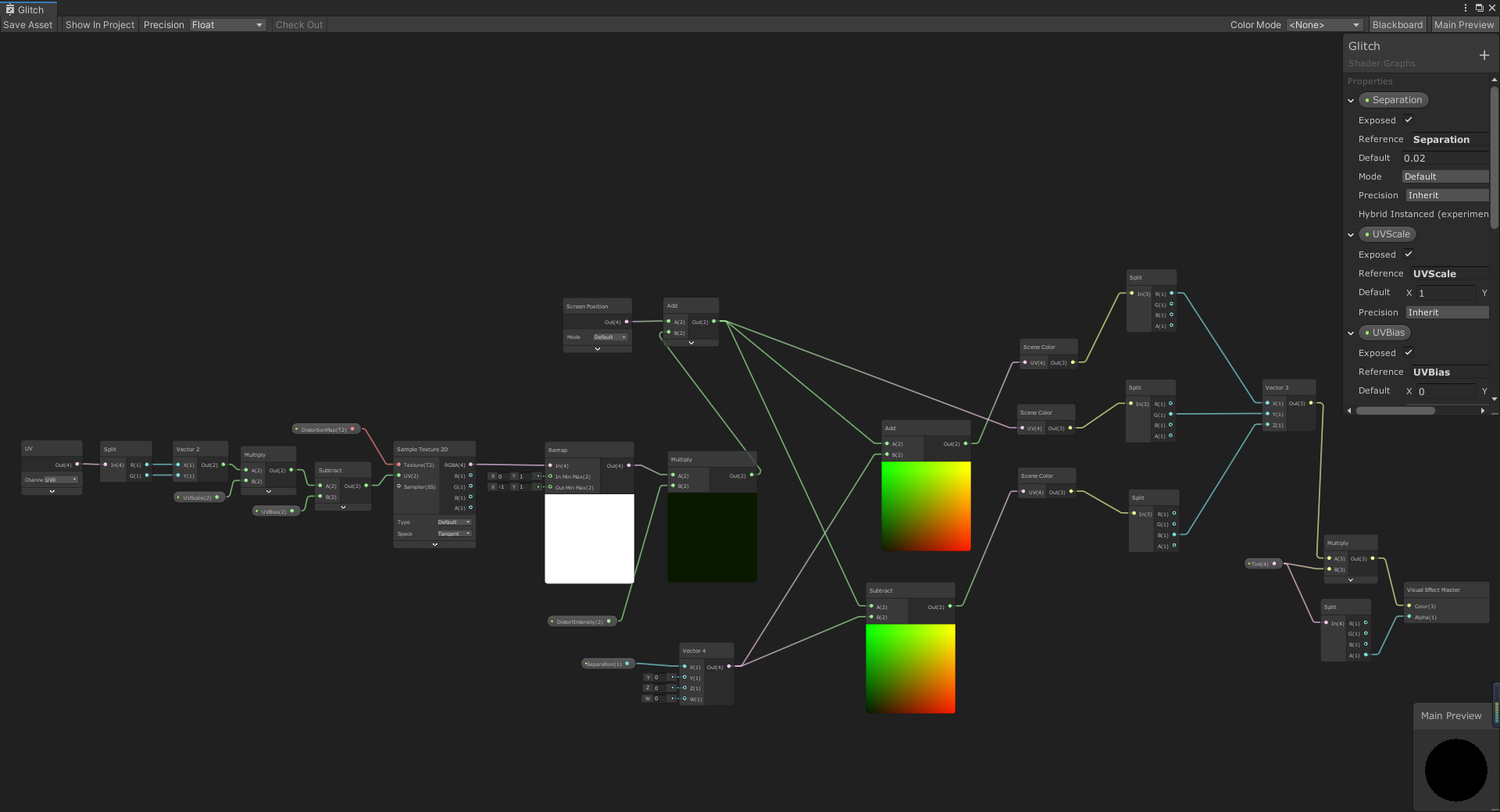Click the Blackboard toggle in the toolbar
This screenshot has height=812, width=1500.
pos(1398,24)
